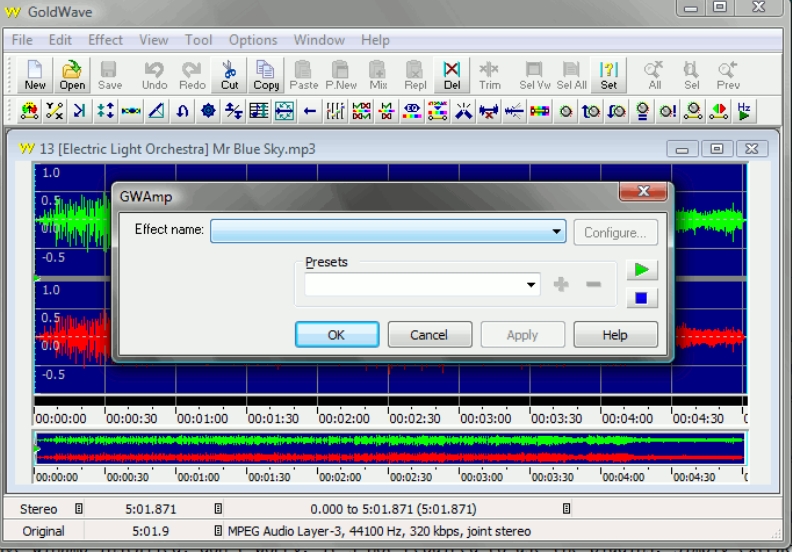Click the Hz playback rate effect icon
Image resolution: width=792 pixels, height=553 pixels.
tap(744, 111)
